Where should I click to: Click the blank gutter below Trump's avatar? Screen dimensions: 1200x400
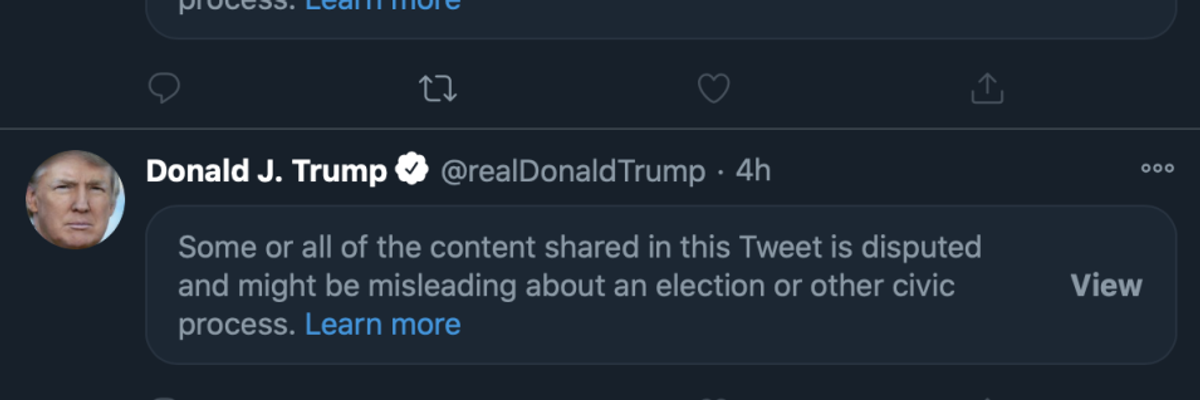pyautogui.click(x=75, y=320)
